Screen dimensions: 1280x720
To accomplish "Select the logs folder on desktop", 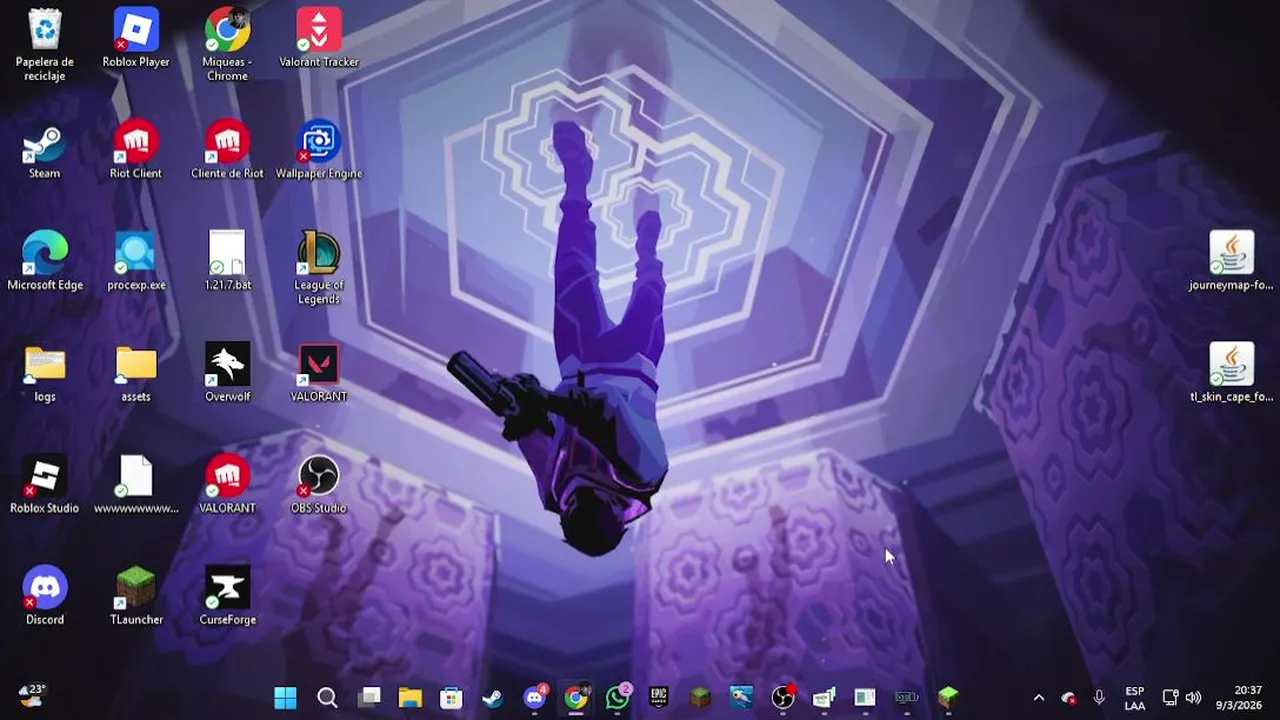I will pyautogui.click(x=45, y=373).
